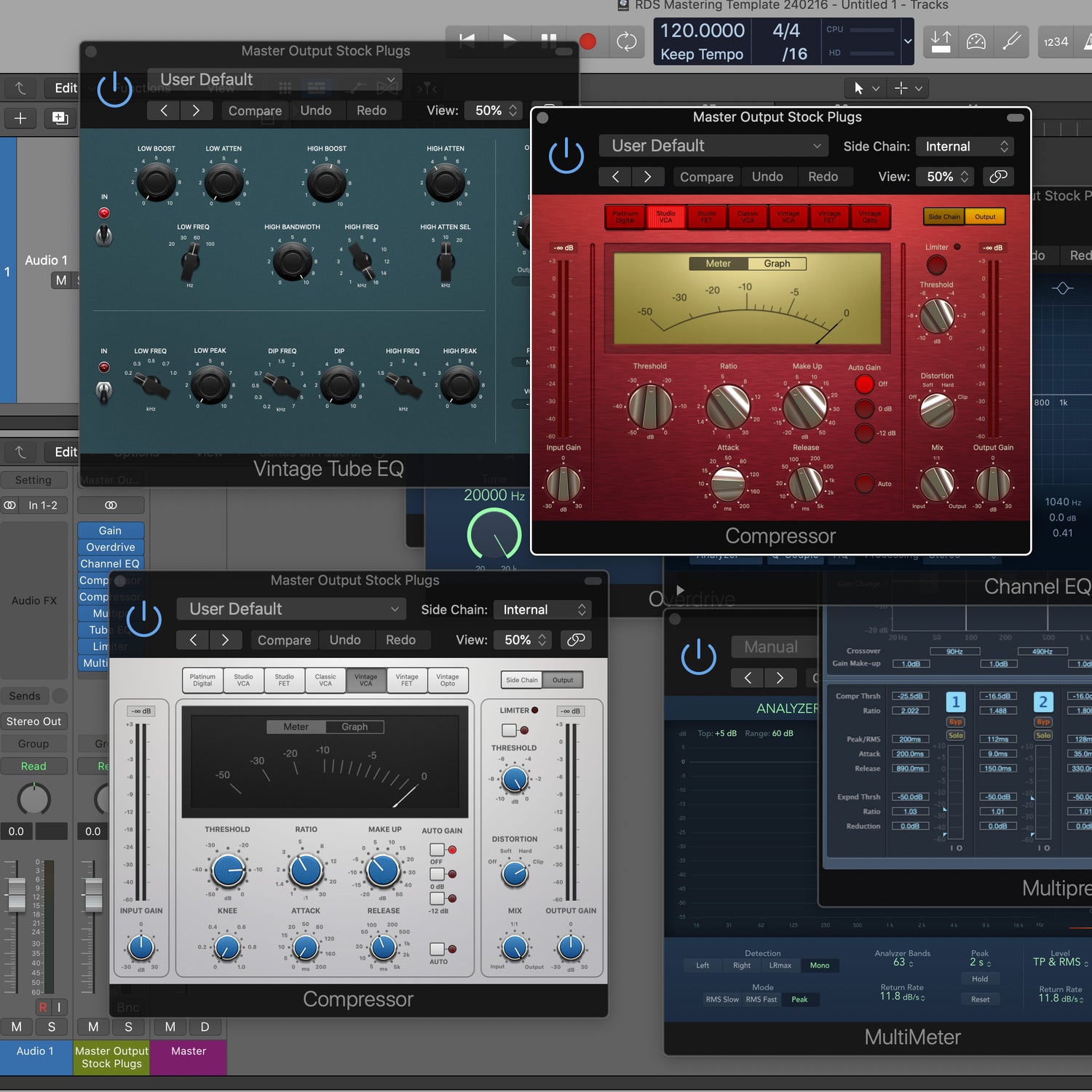Open User Default preset menu in grey Compressor
Viewport: 1092px width, 1092px height.
(293, 609)
